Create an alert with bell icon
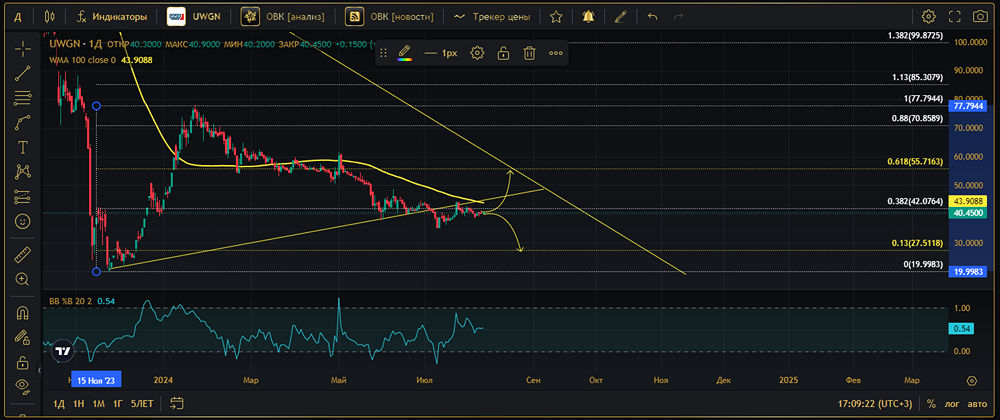The width and height of the screenshot is (1000, 420). [x=587, y=17]
